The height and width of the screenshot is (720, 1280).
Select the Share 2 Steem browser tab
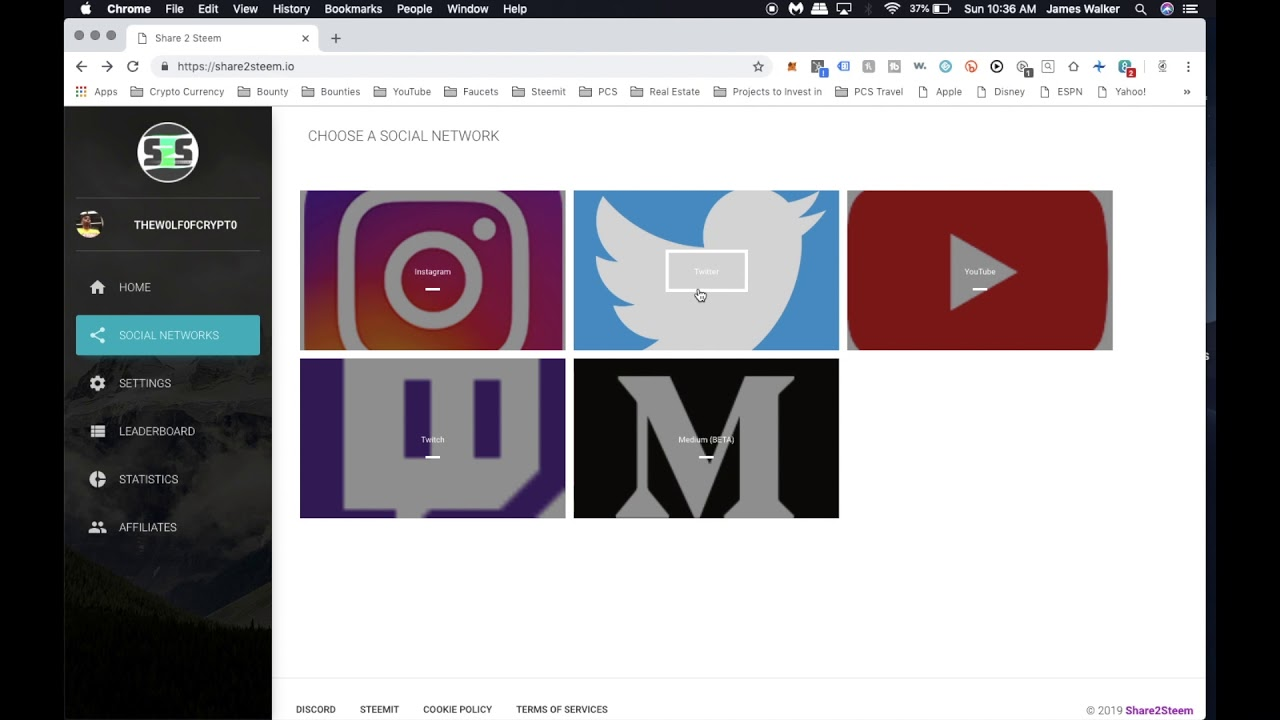pyautogui.click(x=224, y=38)
